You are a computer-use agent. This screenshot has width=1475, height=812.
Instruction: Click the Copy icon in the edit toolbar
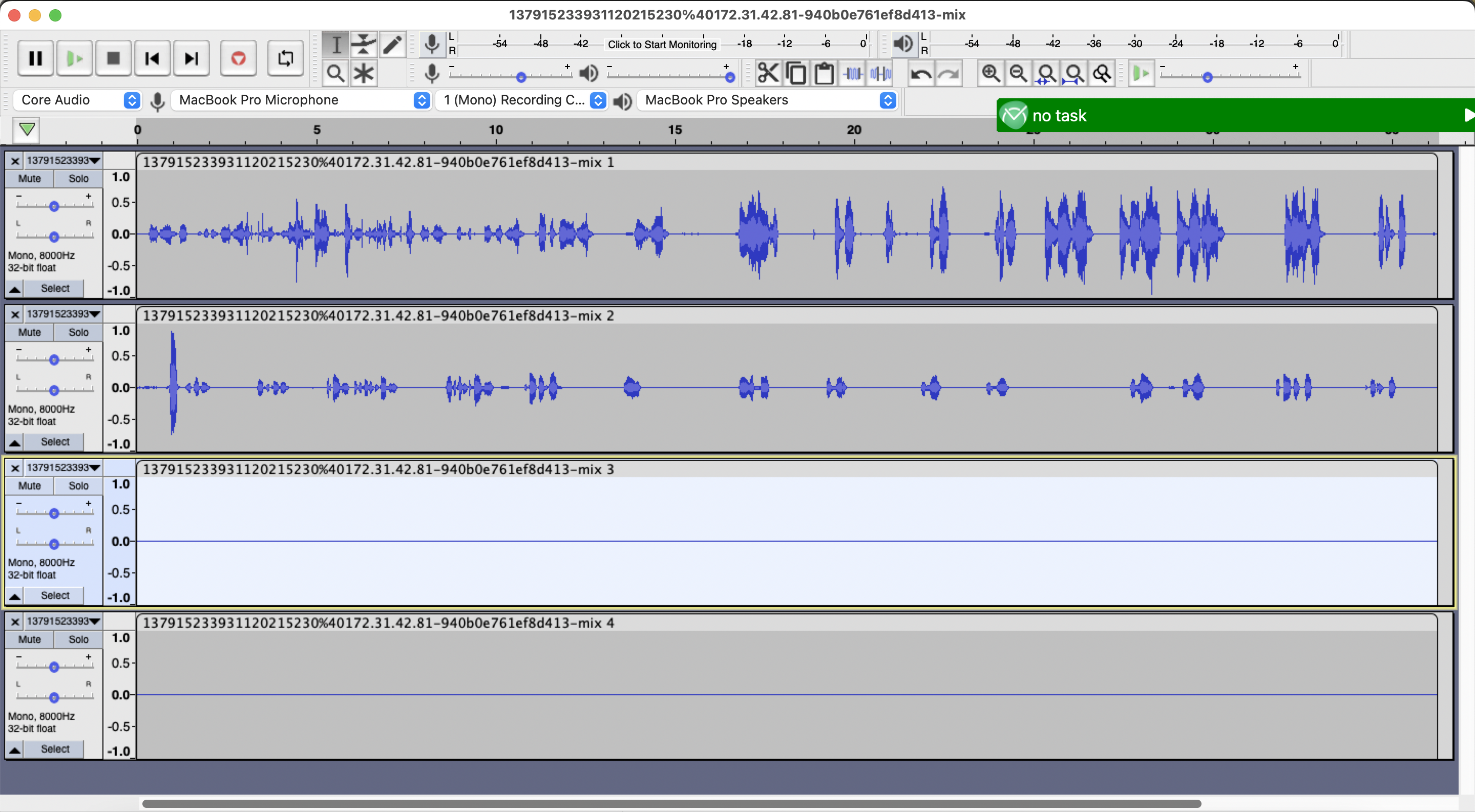coord(796,73)
